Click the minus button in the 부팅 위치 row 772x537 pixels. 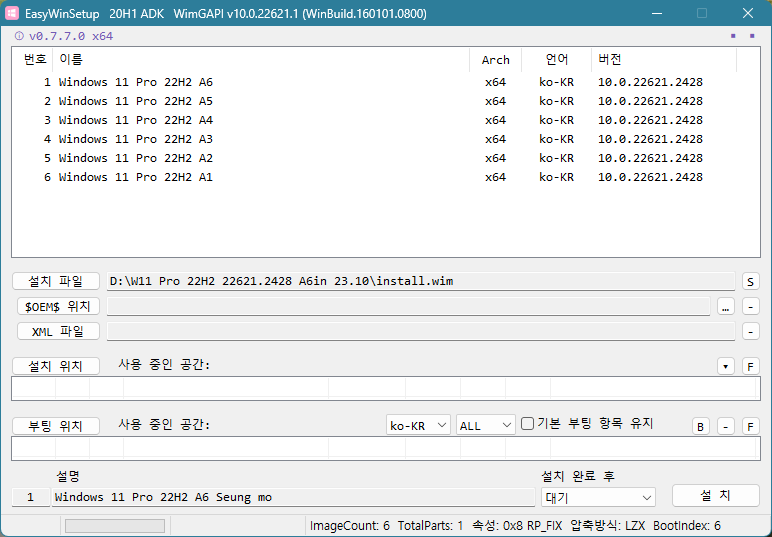click(726, 426)
